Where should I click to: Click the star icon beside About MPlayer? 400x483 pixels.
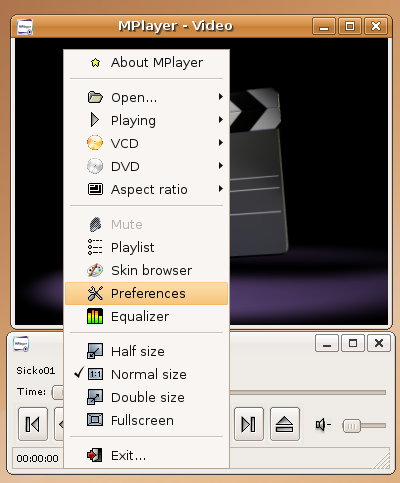tap(95, 62)
